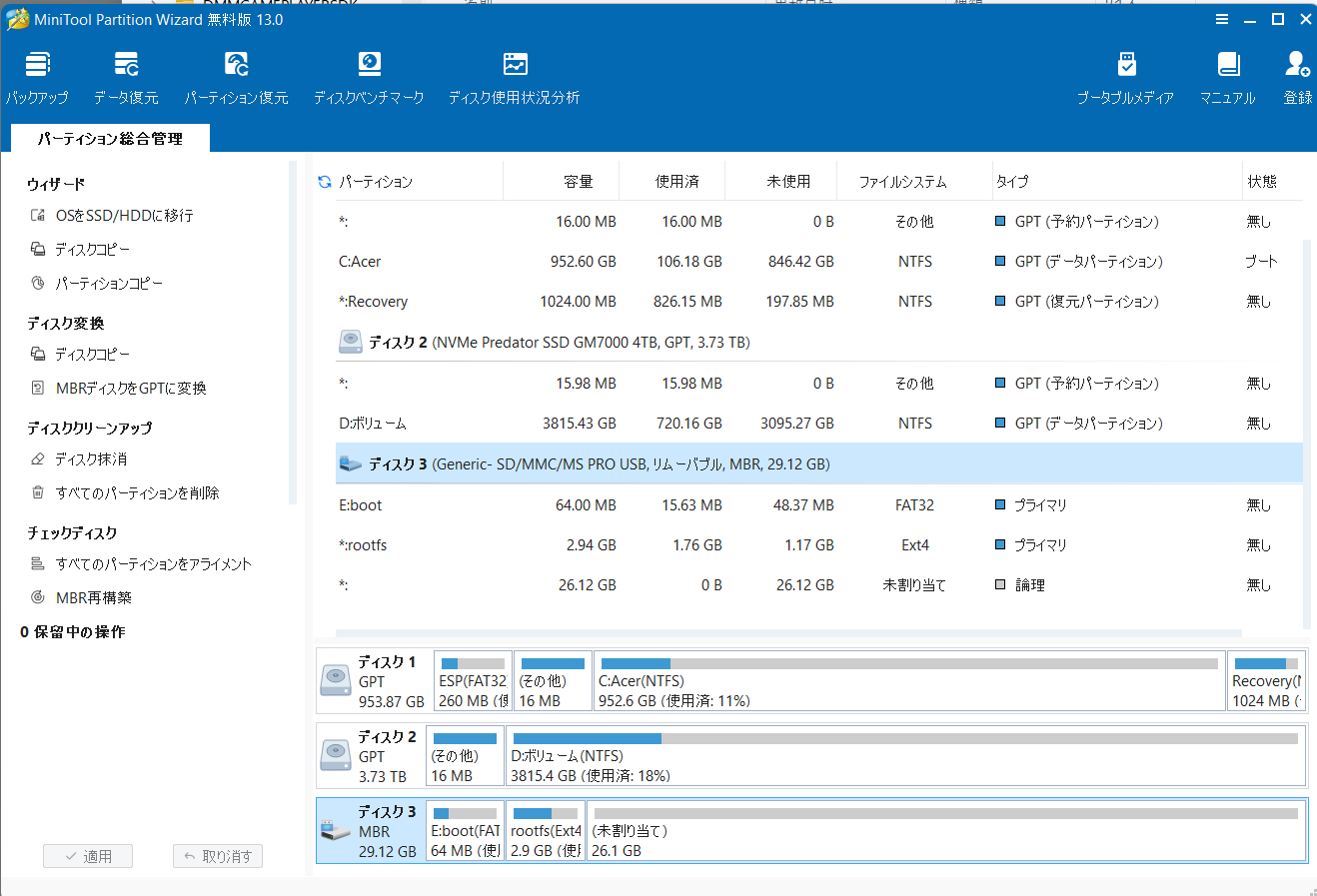Image resolution: width=1317 pixels, height=896 pixels.
Task: Select C:Acer(NTFS) block in disk map
Action: click(908, 680)
